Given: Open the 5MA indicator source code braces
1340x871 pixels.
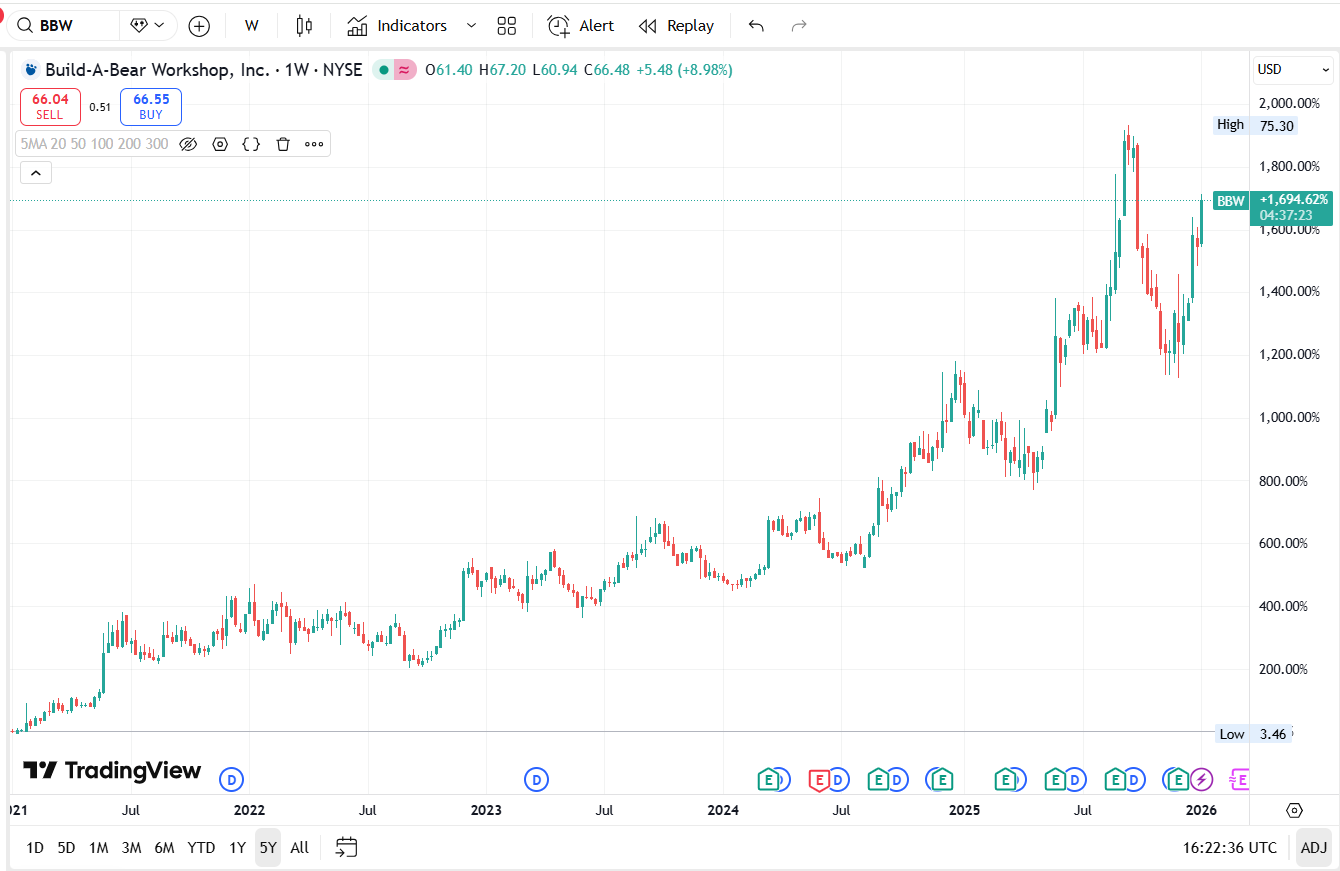Looking at the screenshot, I should [x=251, y=144].
